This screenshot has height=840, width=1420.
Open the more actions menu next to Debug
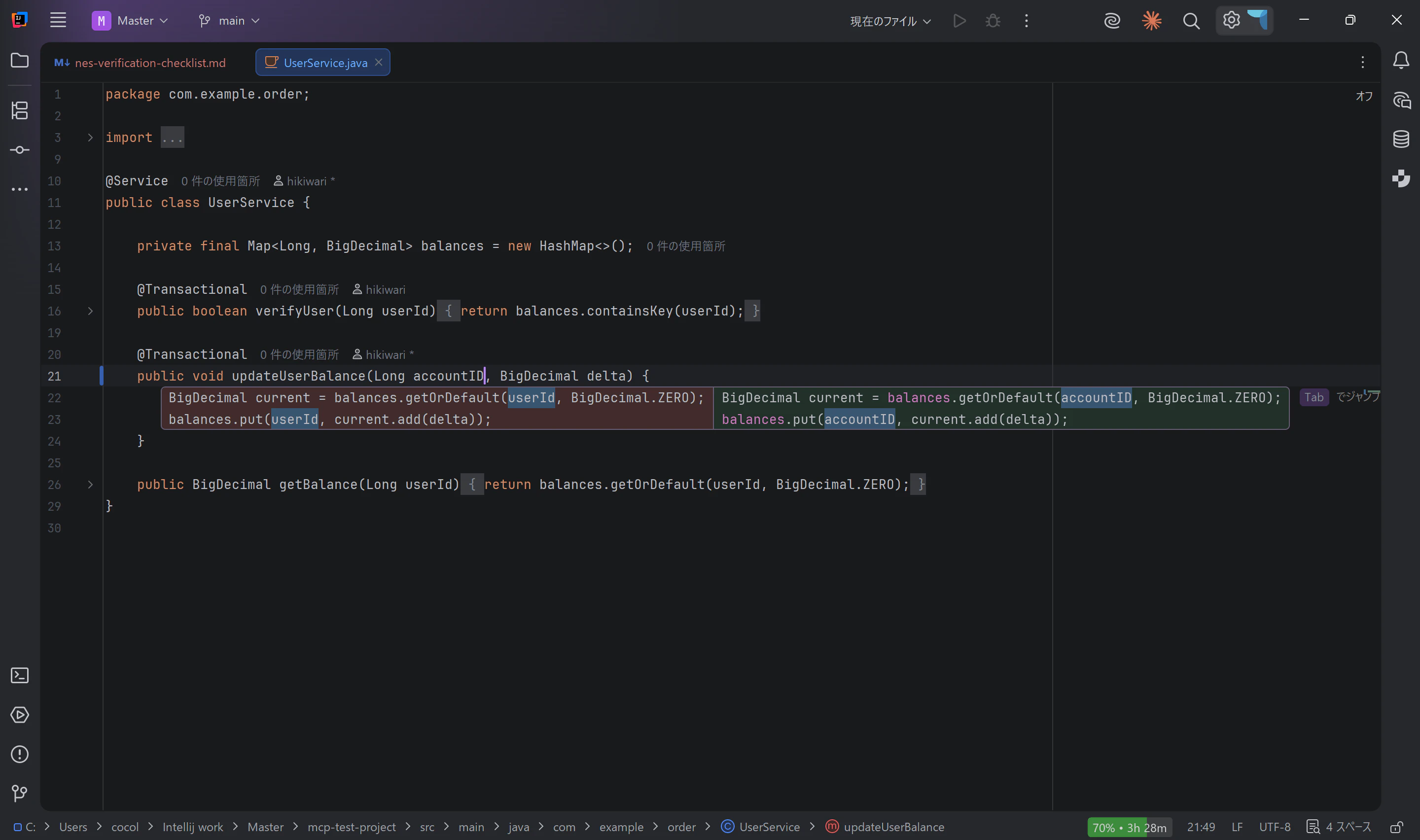coord(1026,21)
